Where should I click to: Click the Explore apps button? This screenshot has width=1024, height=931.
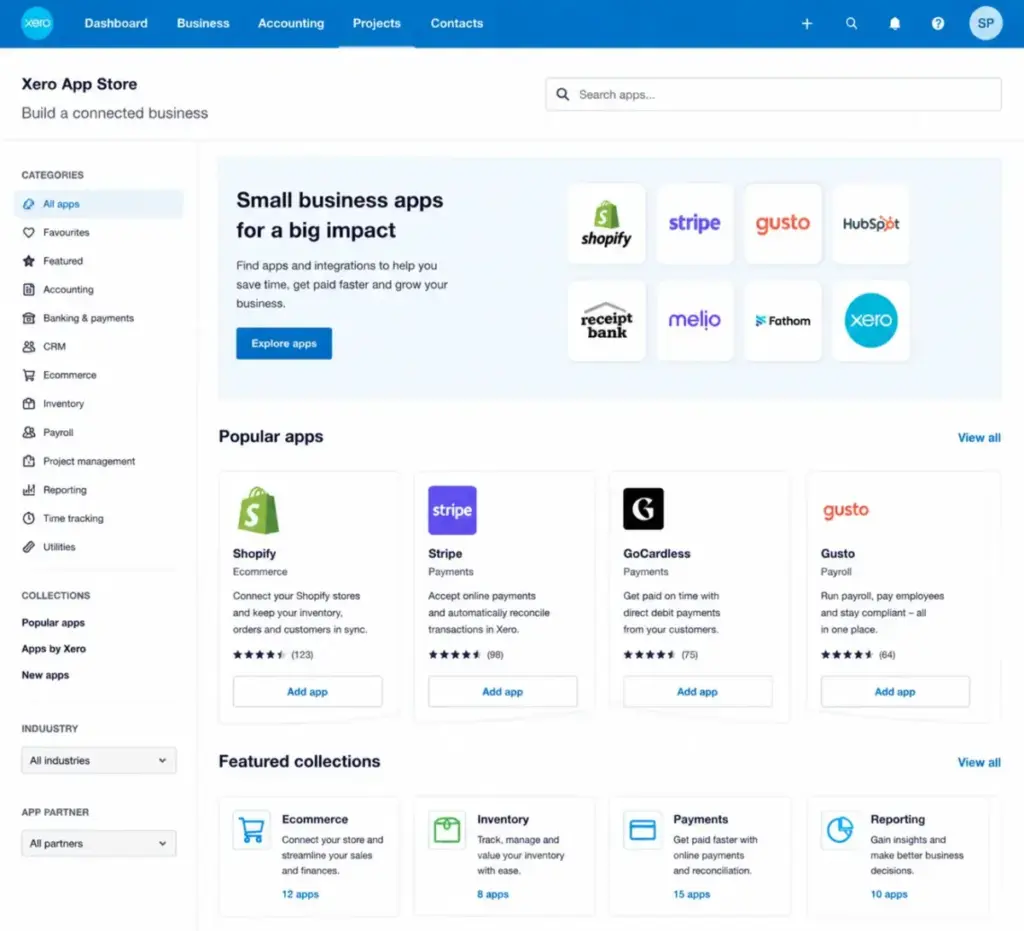[283, 343]
